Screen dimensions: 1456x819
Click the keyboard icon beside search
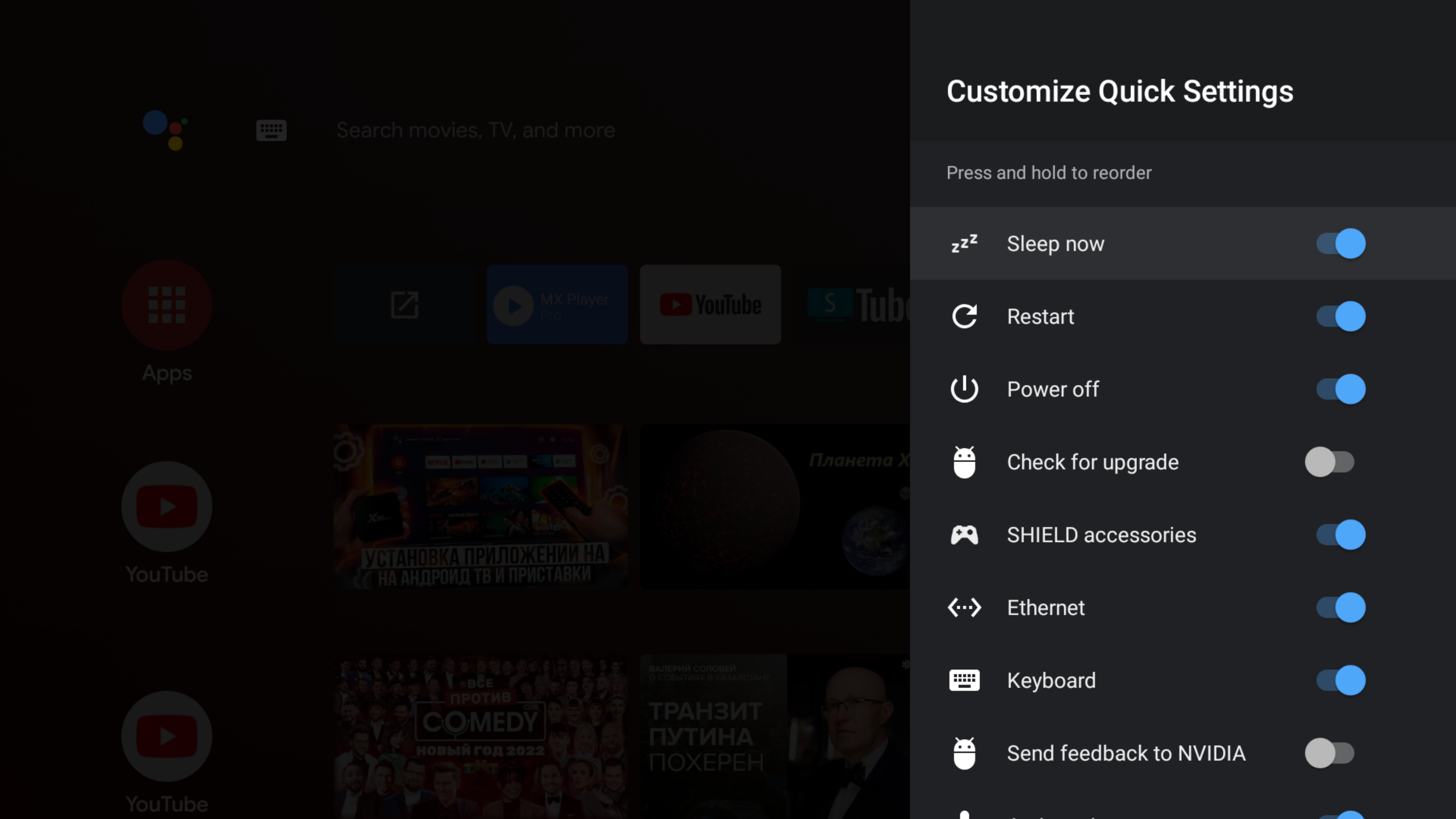tap(271, 130)
